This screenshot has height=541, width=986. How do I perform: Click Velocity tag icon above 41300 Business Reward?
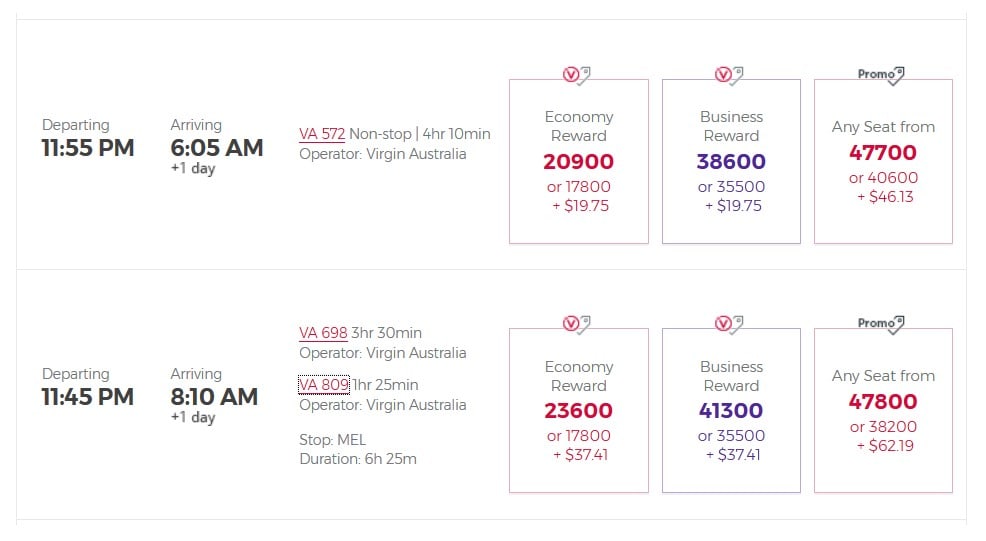click(x=729, y=325)
